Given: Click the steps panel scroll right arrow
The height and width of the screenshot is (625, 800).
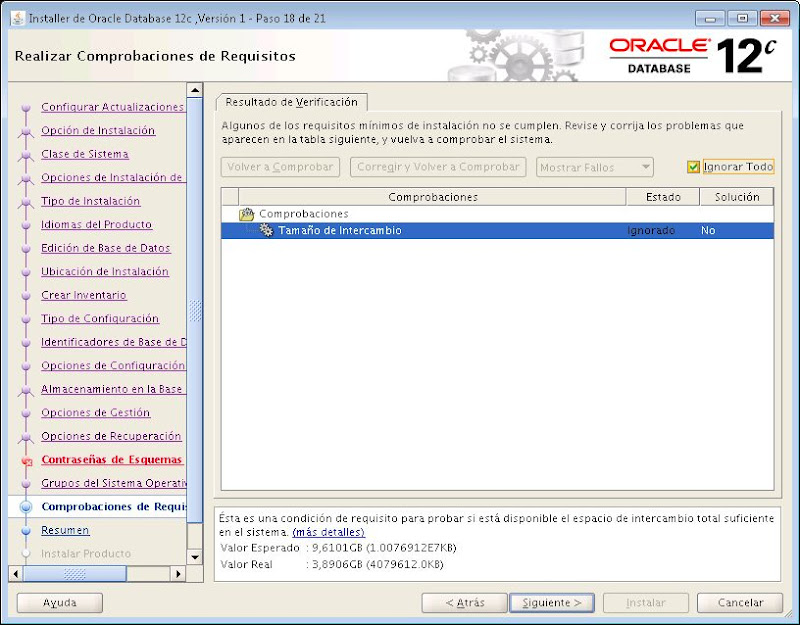Looking at the screenshot, I should 178,573.
